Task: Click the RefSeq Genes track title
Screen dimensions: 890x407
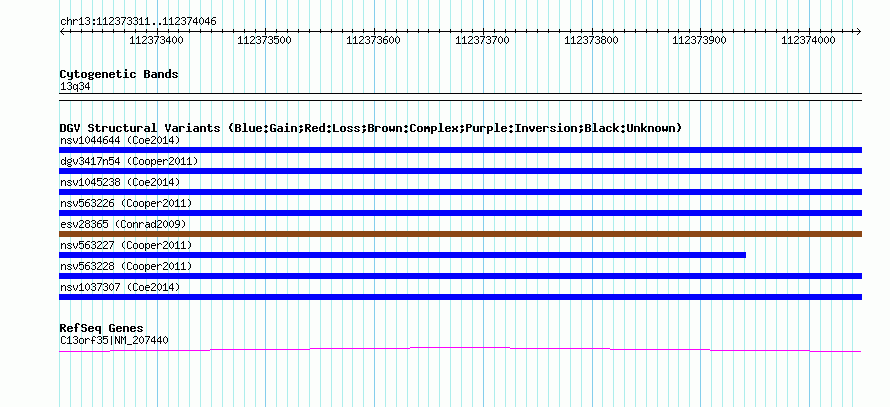Action: click(x=101, y=328)
